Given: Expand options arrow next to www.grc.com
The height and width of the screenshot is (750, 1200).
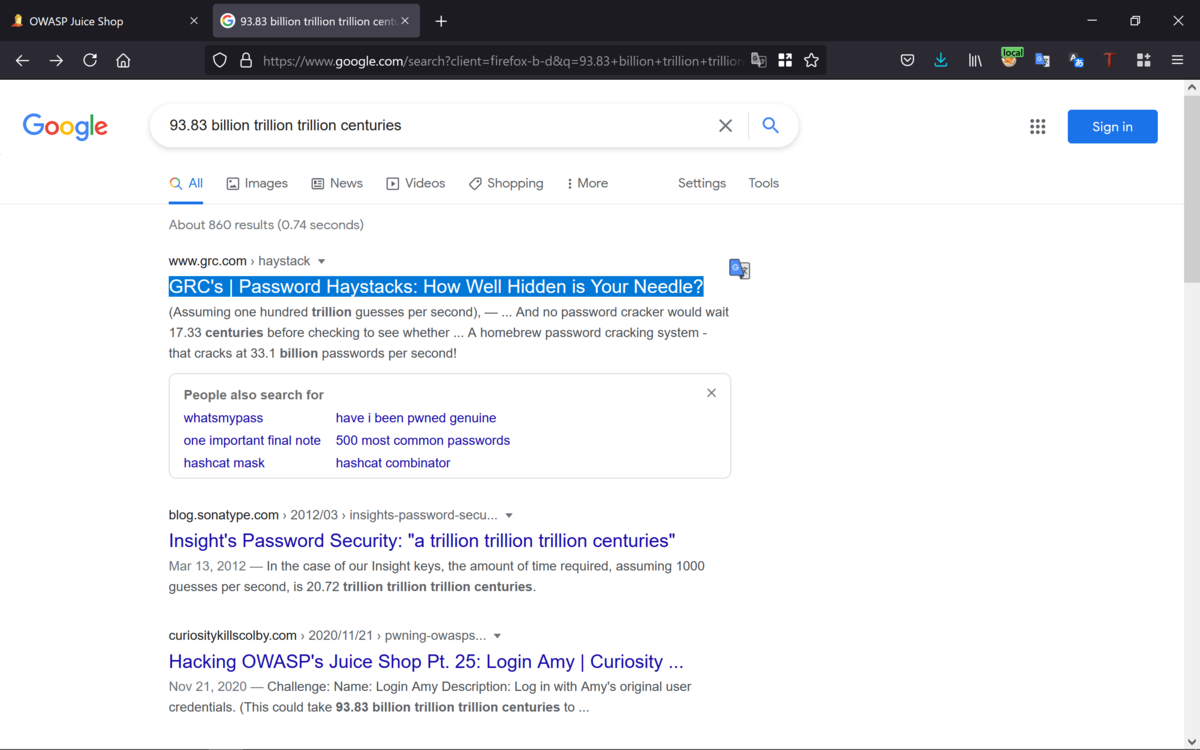Looking at the screenshot, I should (x=322, y=262).
